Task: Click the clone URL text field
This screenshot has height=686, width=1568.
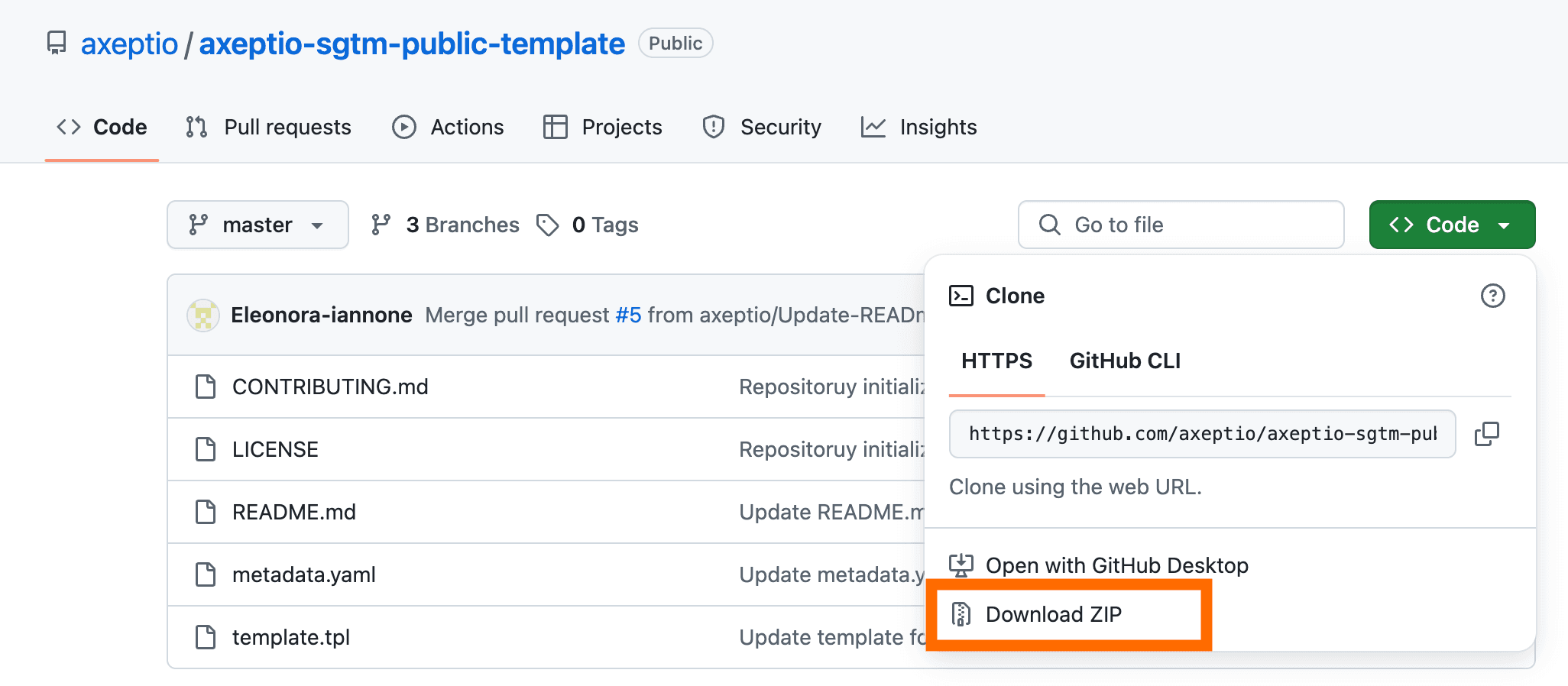Action: tap(1203, 434)
